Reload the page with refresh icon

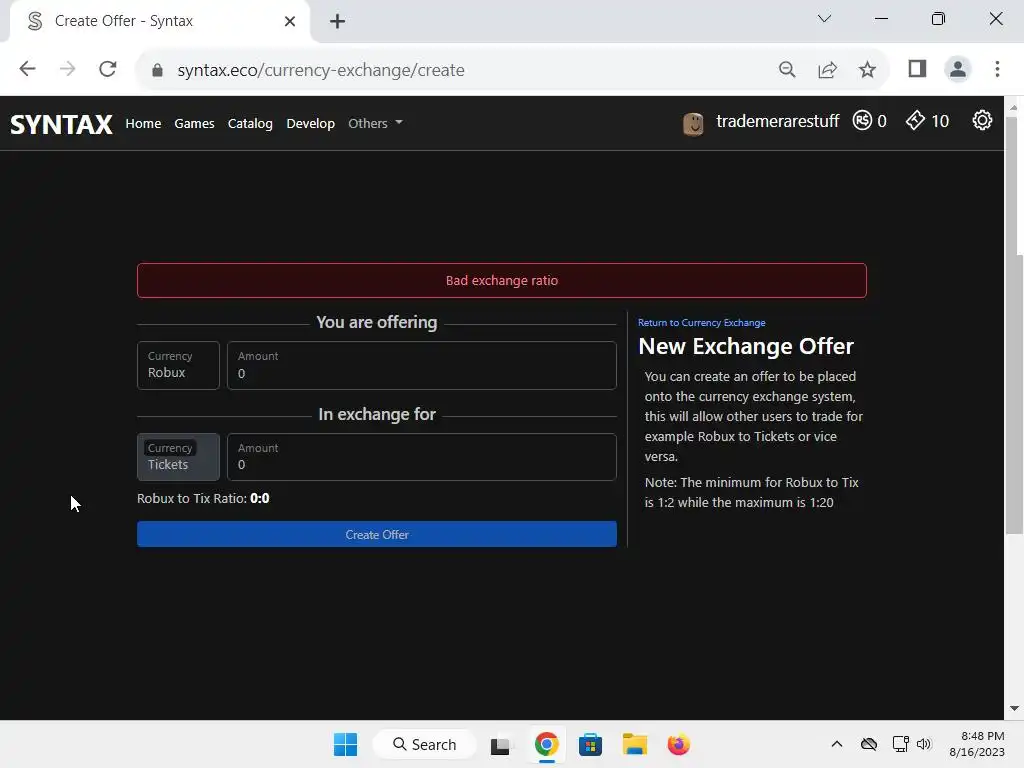tap(108, 69)
